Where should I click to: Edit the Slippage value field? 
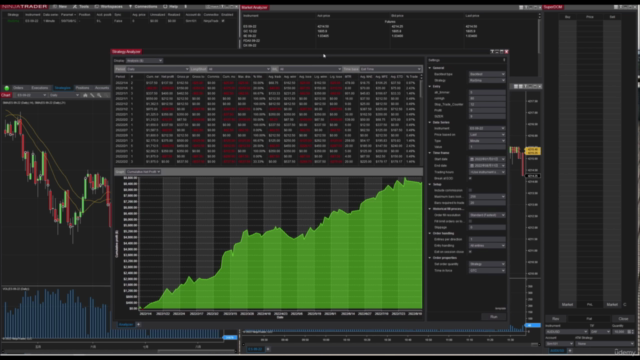coord(487,227)
